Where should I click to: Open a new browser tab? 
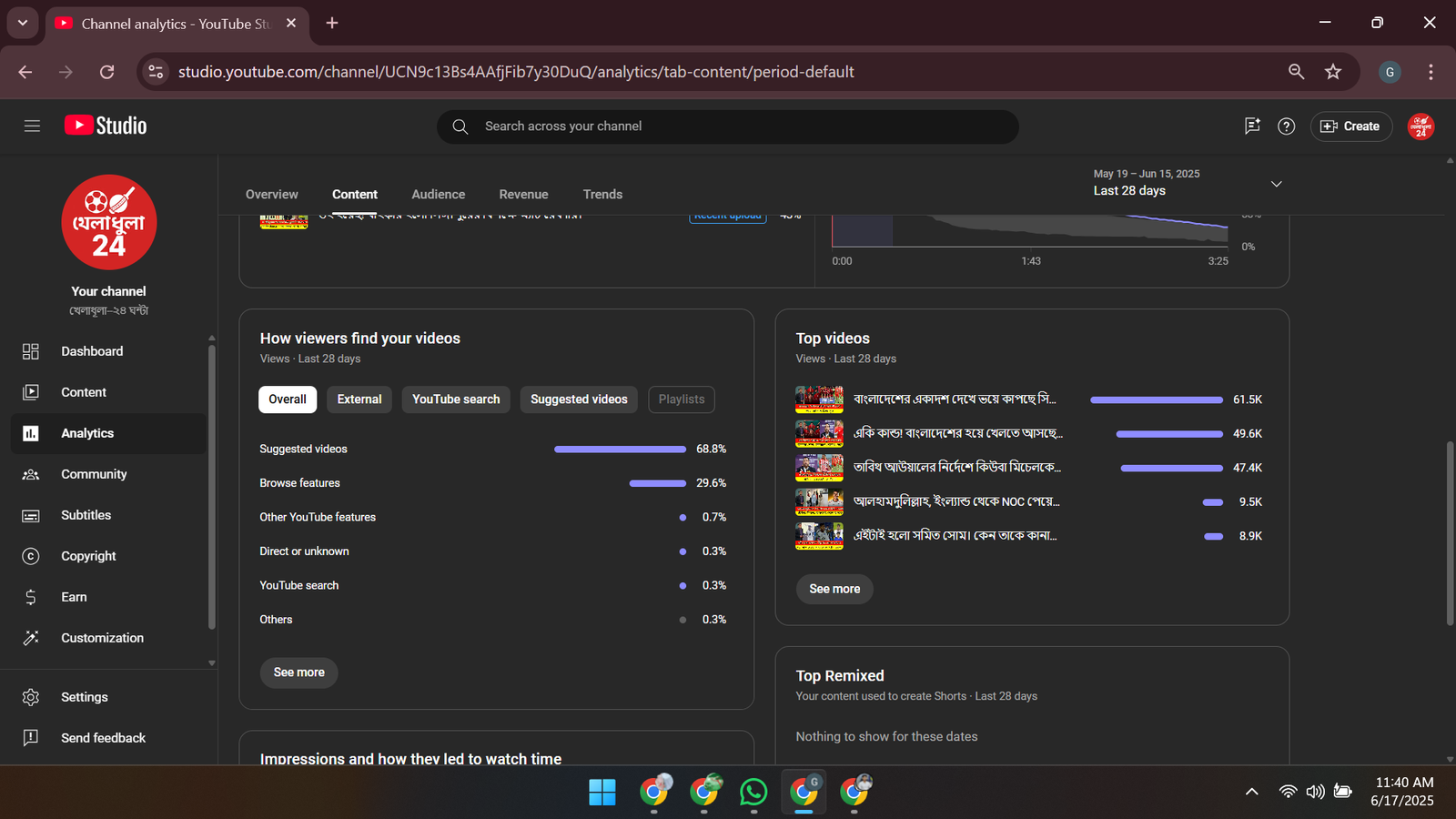332,23
